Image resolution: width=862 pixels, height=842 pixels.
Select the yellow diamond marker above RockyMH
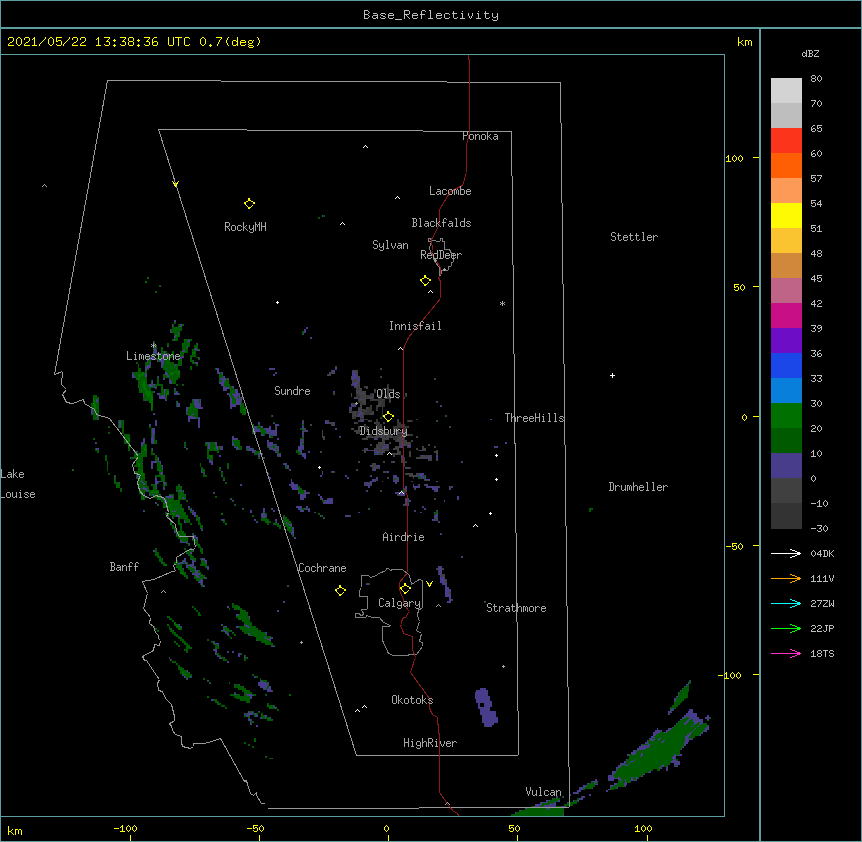(249, 204)
